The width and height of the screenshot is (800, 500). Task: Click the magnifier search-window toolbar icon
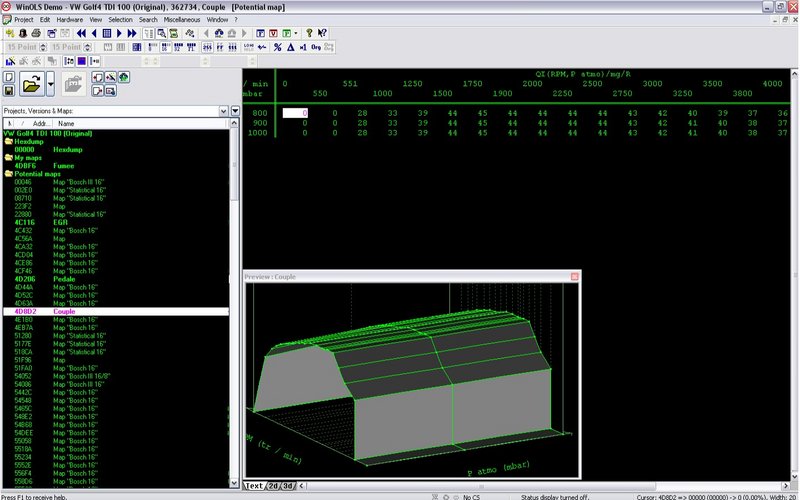tap(161, 33)
